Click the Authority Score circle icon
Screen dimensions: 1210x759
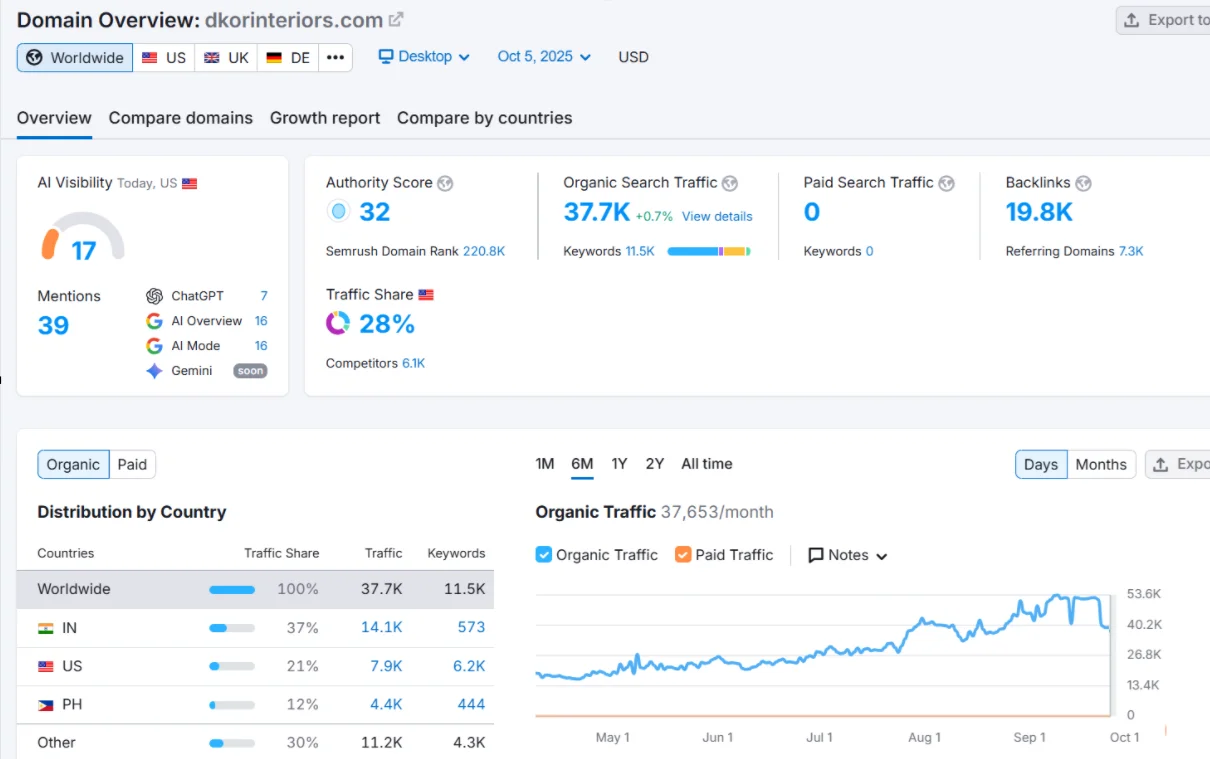click(x=338, y=212)
